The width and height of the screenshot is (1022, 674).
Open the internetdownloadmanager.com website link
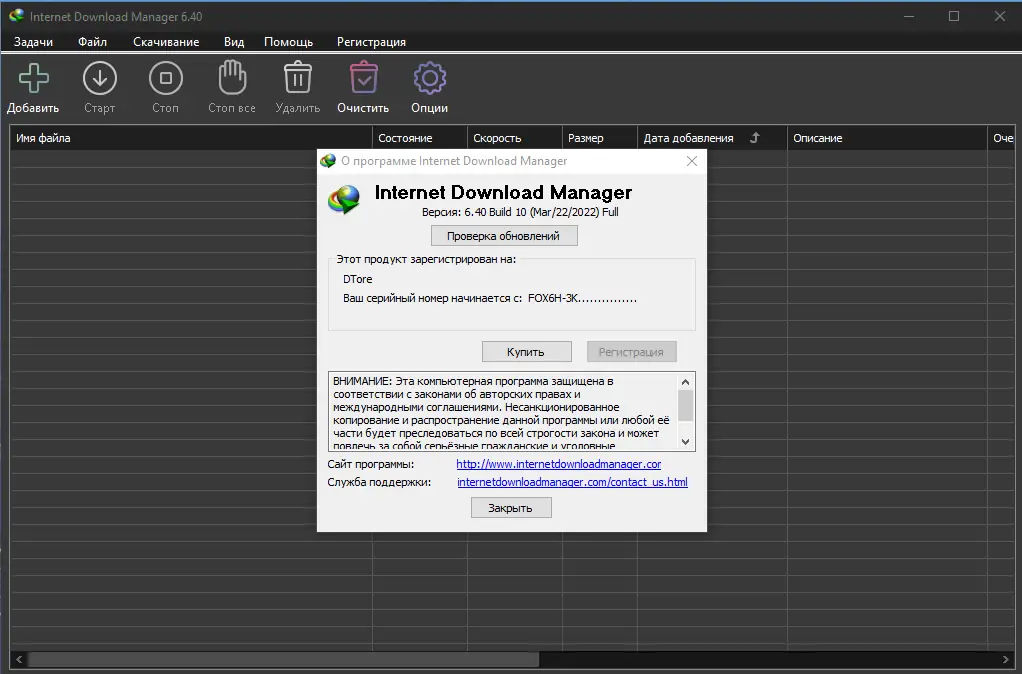[557, 463]
